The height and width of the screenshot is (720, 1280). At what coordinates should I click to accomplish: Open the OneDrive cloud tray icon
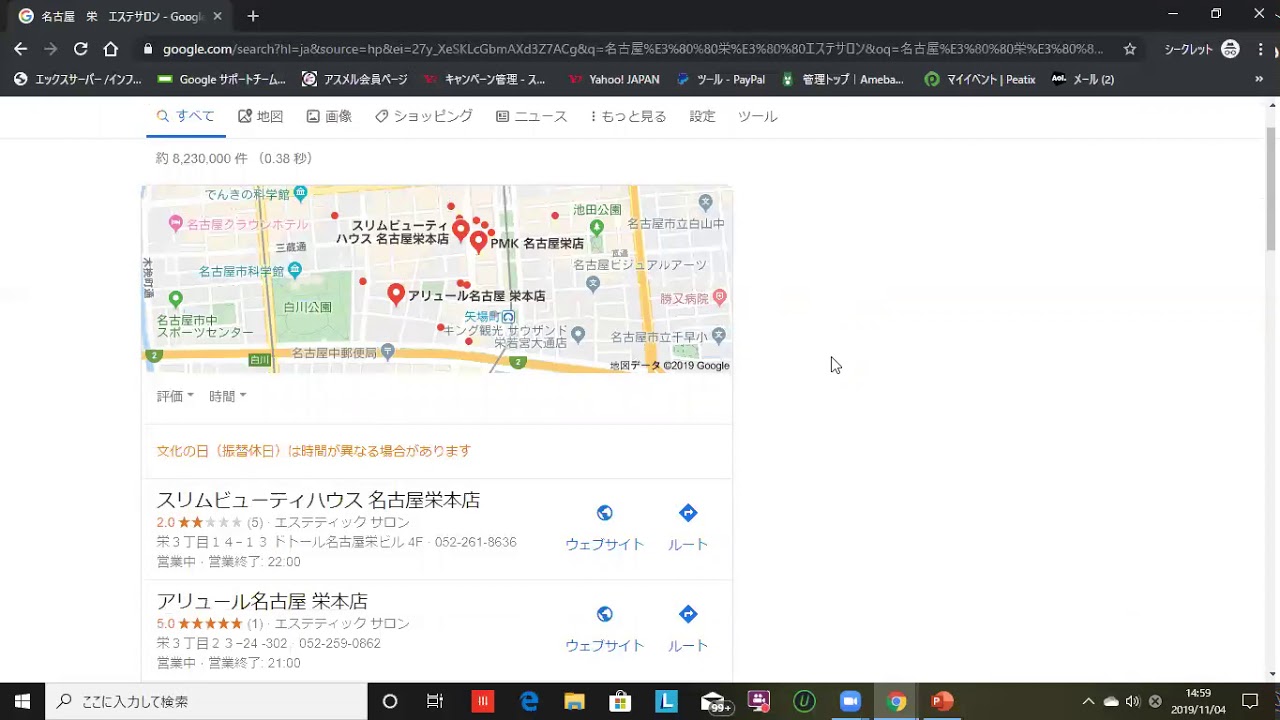(1111, 701)
